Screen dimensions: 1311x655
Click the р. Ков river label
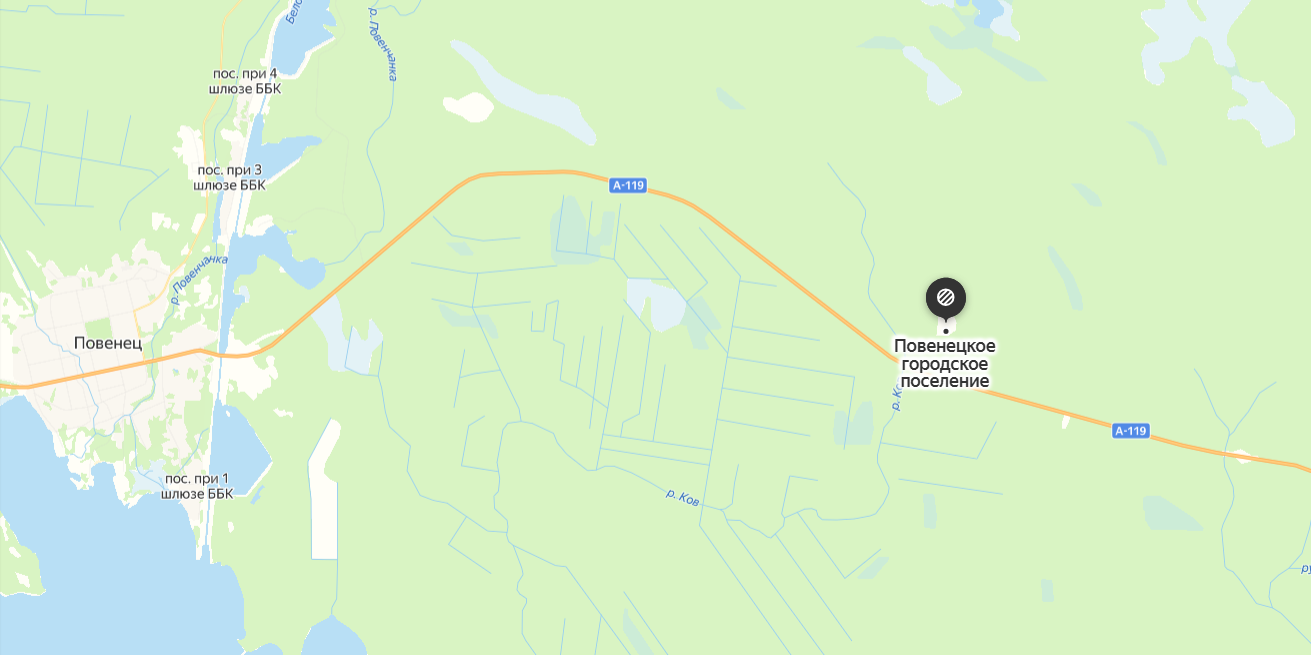tap(682, 497)
